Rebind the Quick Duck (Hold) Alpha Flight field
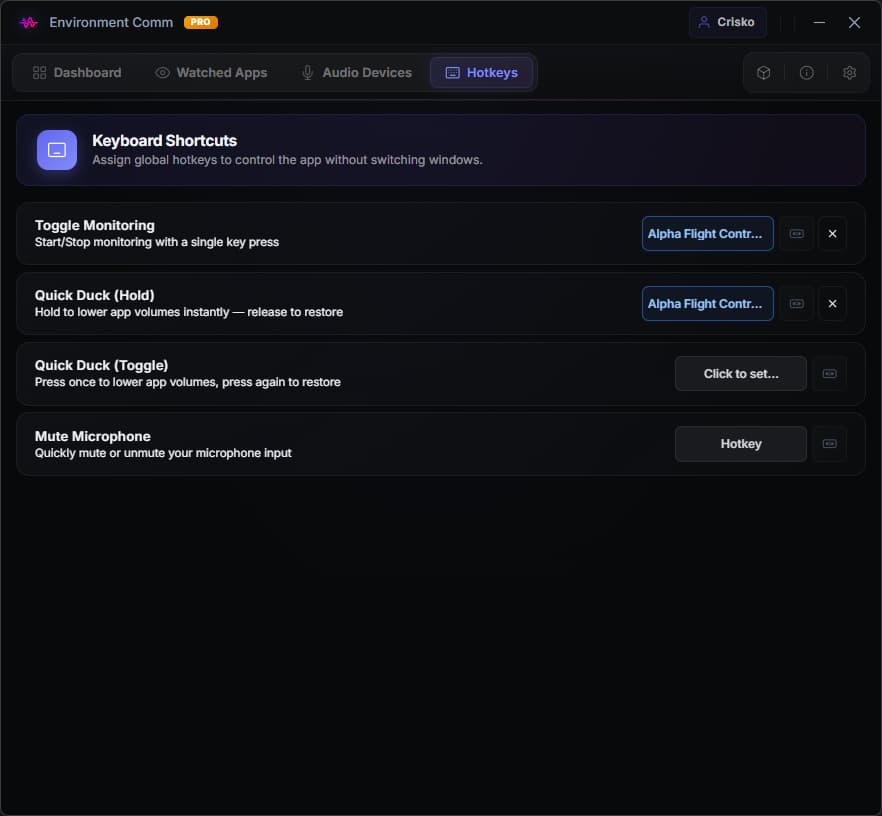 pos(708,304)
